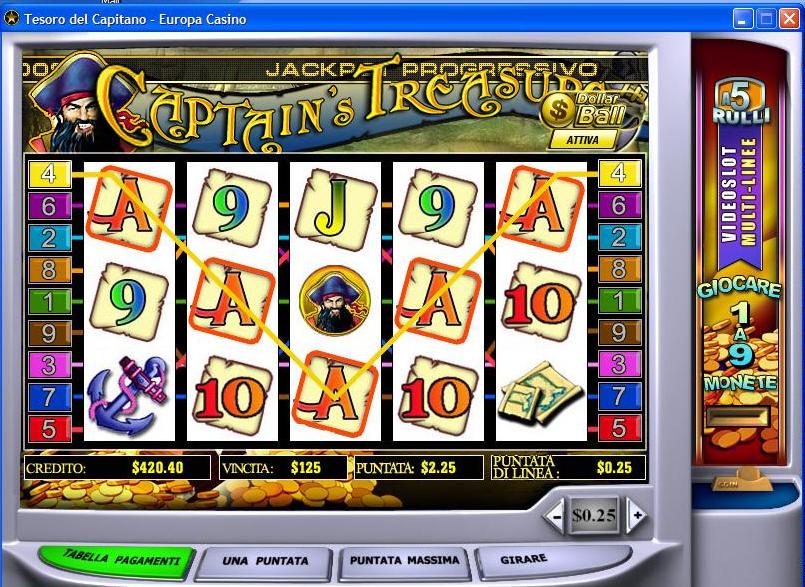This screenshot has width=805, height=587.
Task: Select the blue payline 7 marker on right
Action: tap(620, 397)
